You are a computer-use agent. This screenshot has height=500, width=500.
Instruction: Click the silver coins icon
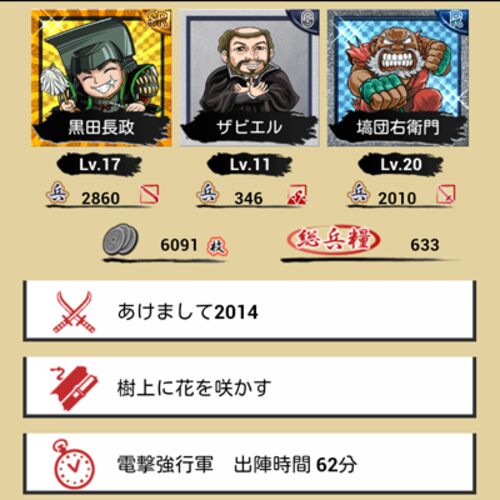[x=120, y=240]
